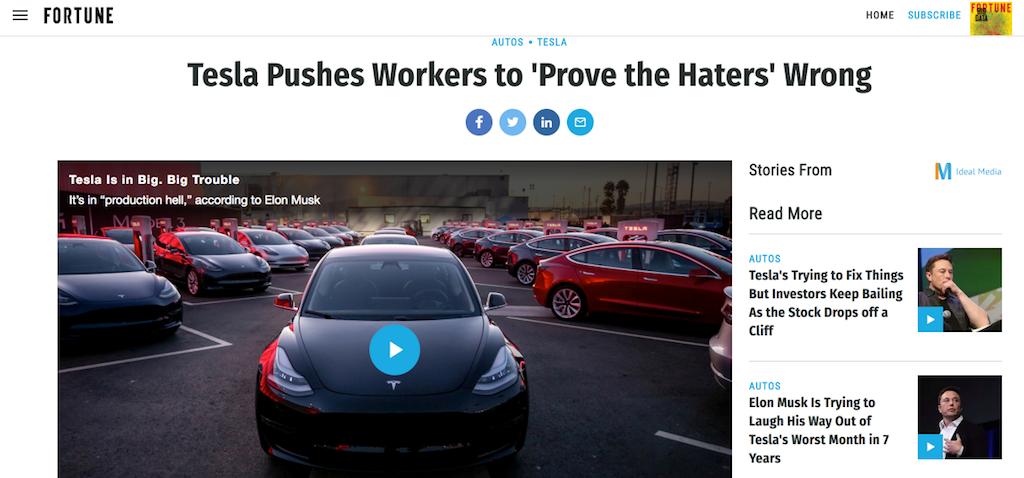Viewport: 1024px width, 478px height.
Task: Share article on Twitter
Action: click(513, 122)
